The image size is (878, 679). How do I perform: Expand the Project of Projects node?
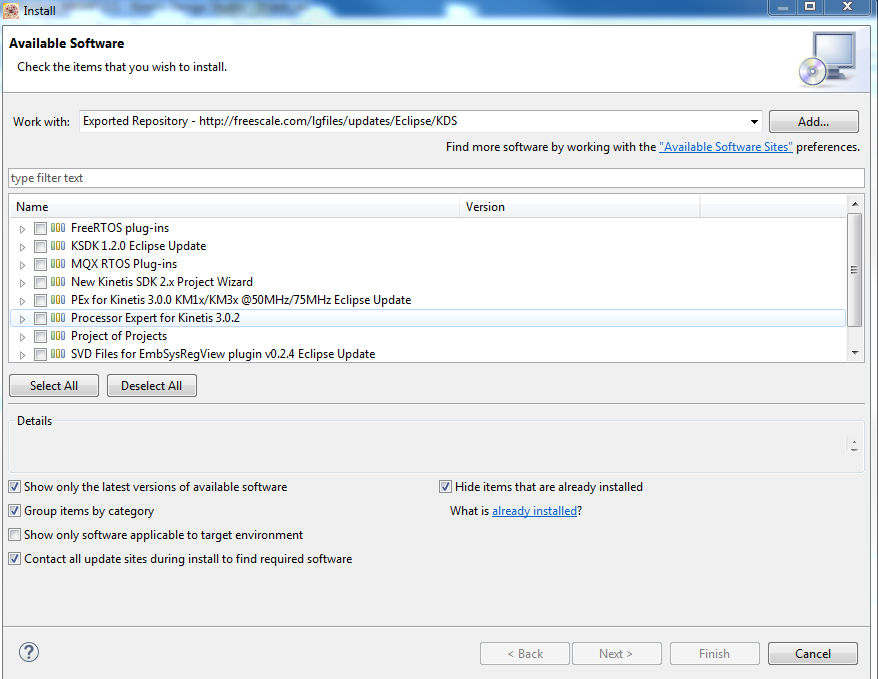22,337
